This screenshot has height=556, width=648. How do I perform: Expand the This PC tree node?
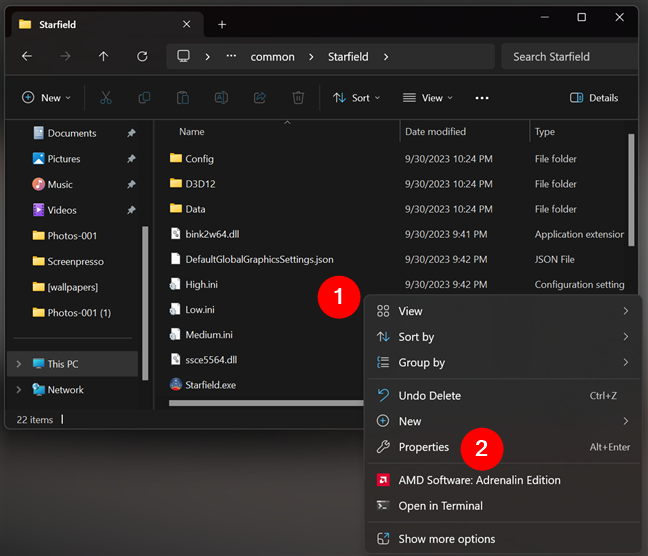(18, 364)
